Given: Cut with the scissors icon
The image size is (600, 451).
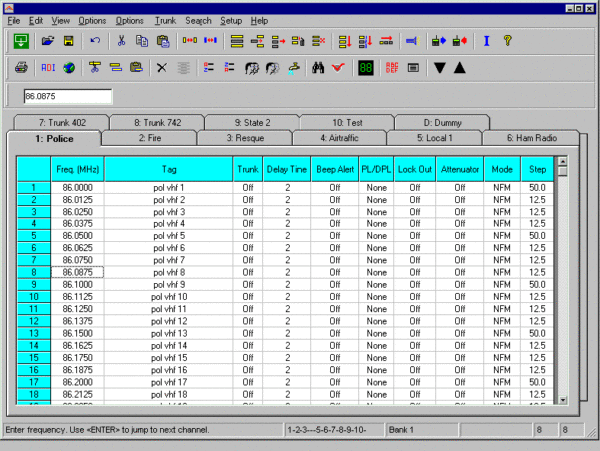Looking at the screenshot, I should click(x=121, y=41).
